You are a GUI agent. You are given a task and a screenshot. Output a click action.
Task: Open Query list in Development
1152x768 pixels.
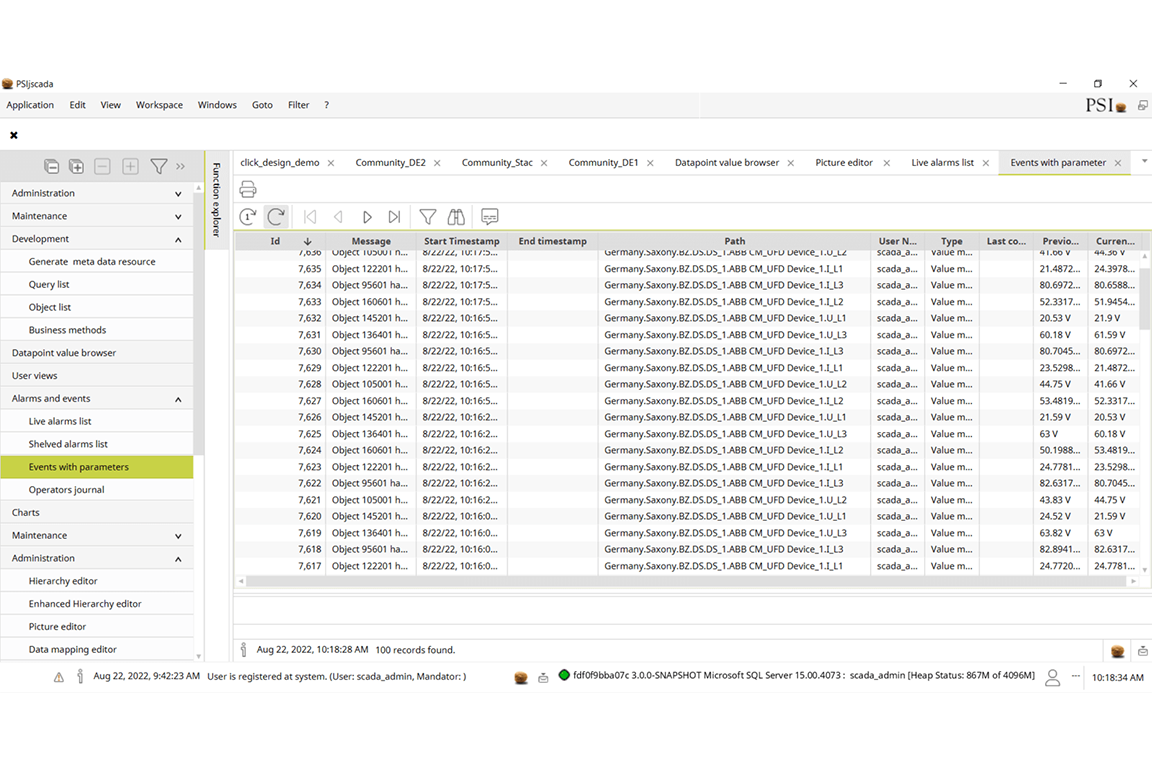coord(97,284)
